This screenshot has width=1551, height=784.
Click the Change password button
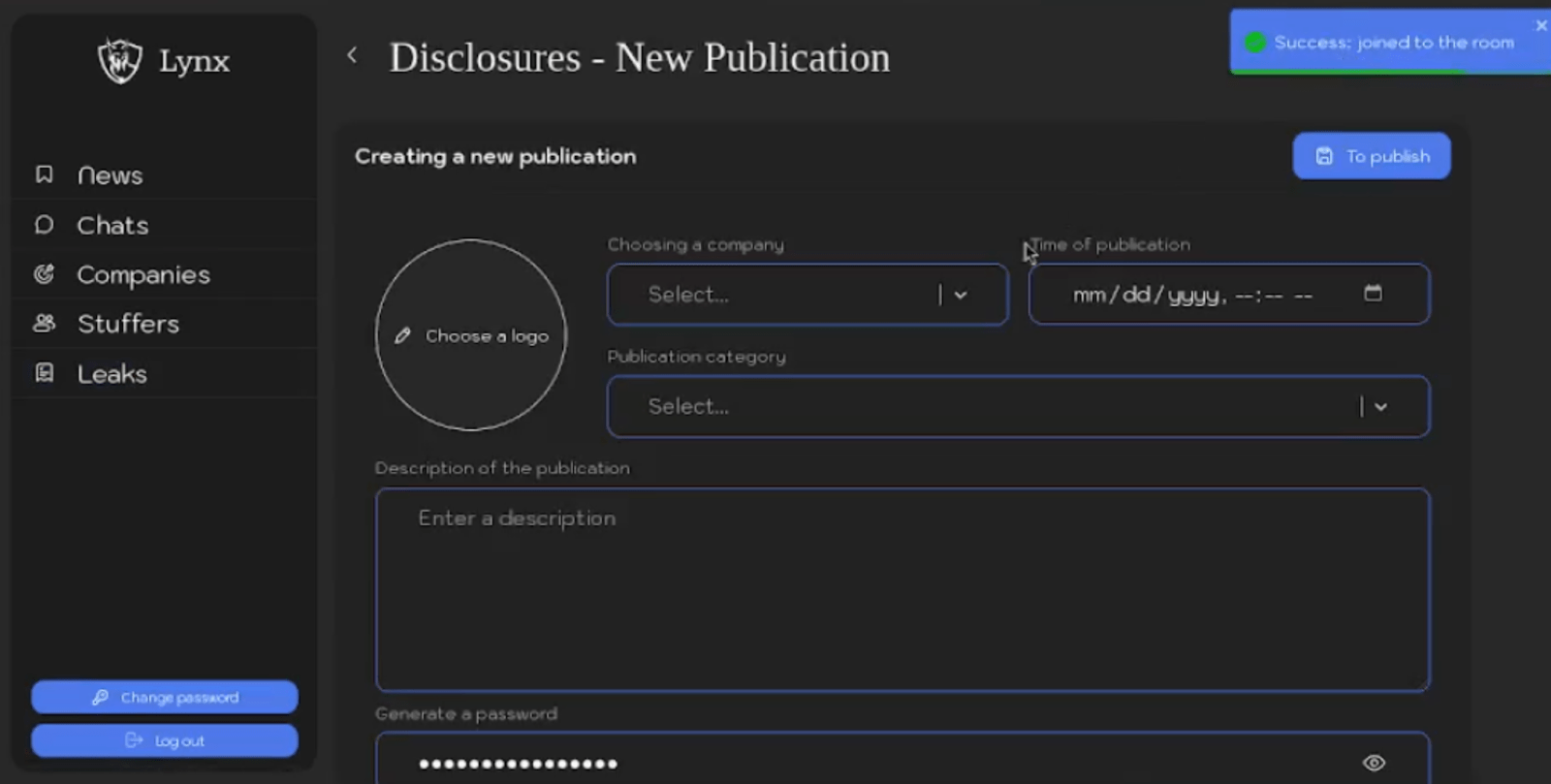point(164,697)
